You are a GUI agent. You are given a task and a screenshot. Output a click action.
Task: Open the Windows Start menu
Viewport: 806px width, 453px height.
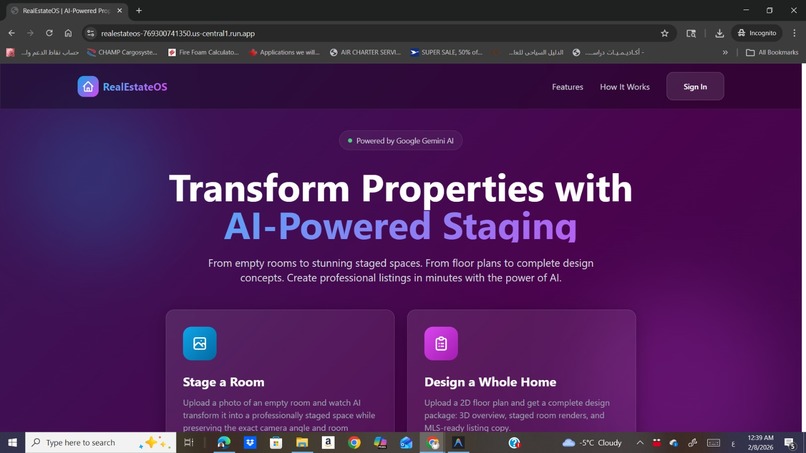tap(12, 442)
